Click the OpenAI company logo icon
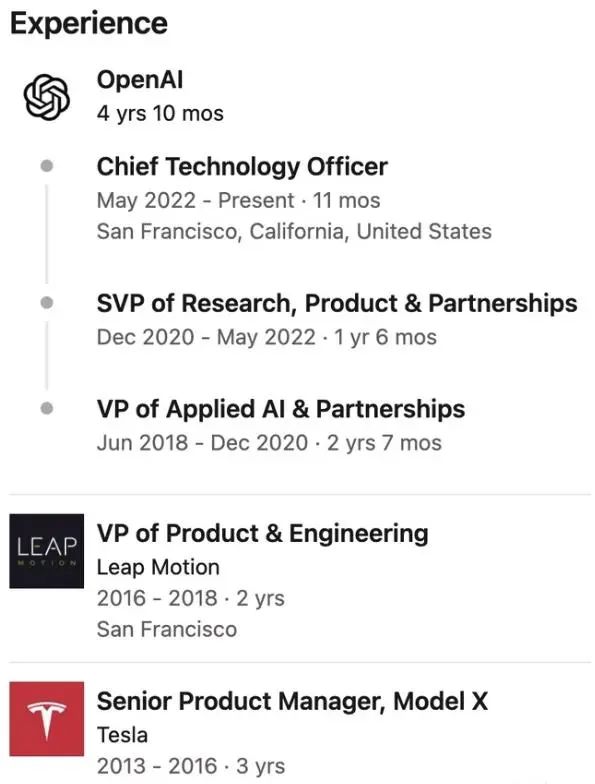Viewport: 595px width, 784px height. point(46,97)
